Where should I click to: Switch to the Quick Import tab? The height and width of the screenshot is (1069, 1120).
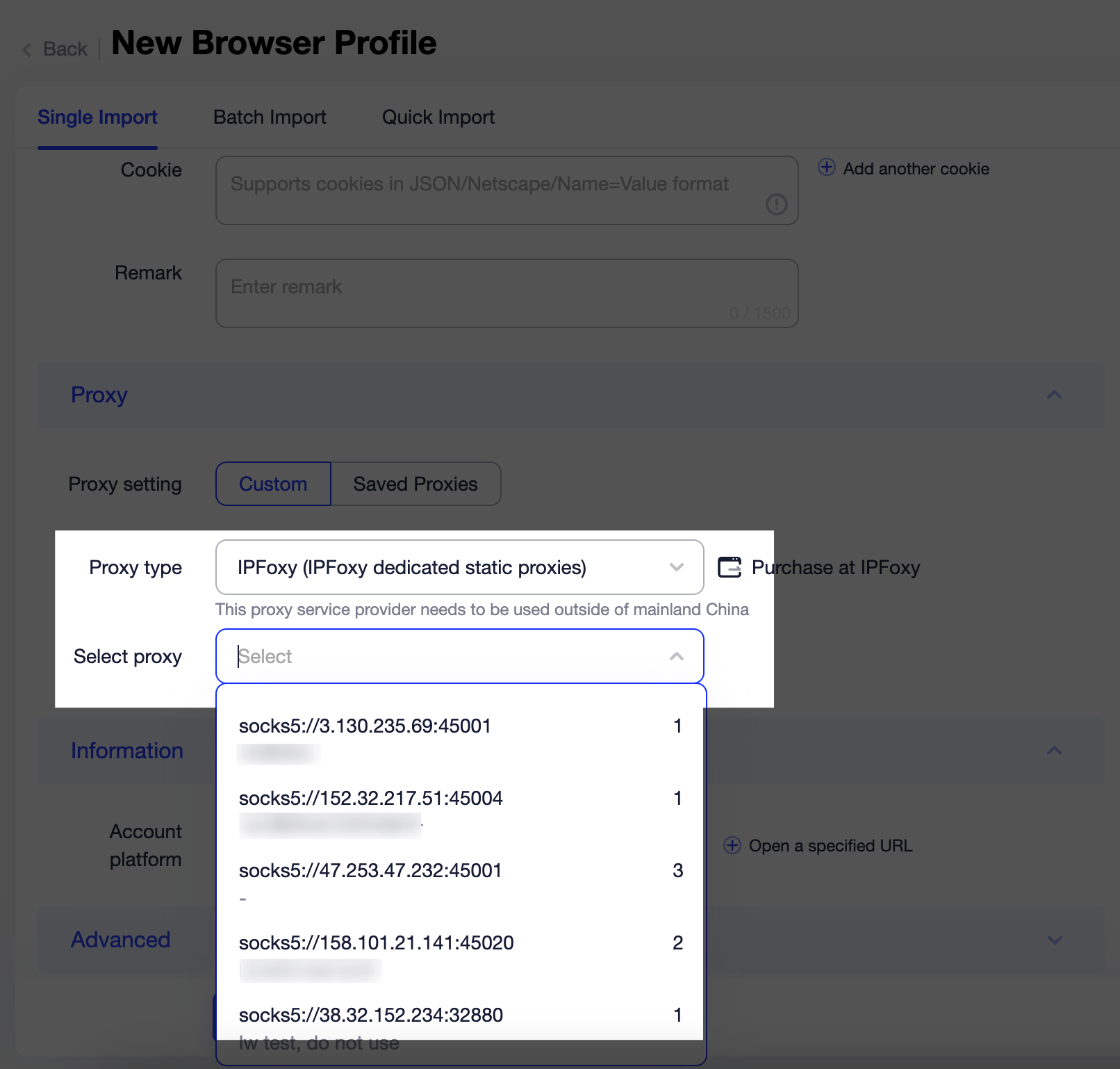click(x=437, y=117)
